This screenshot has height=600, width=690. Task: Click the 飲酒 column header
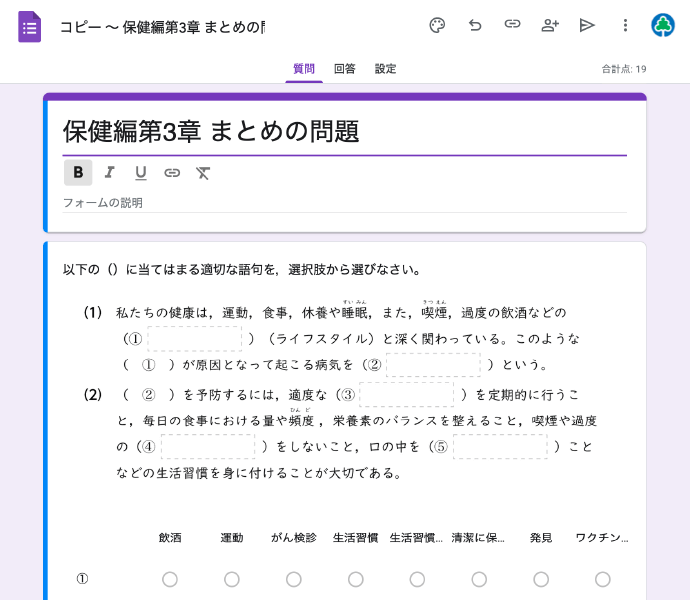[170, 537]
